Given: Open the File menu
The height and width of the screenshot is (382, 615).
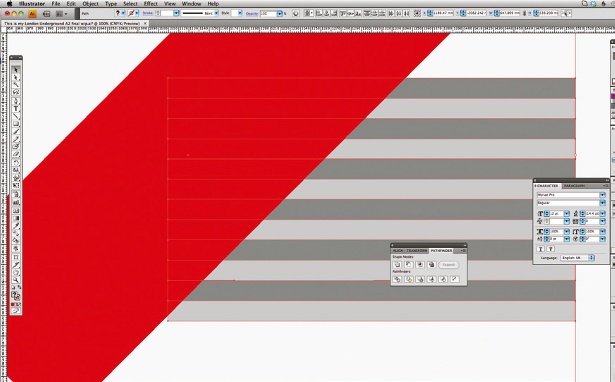Looking at the screenshot, I should [x=56, y=4].
